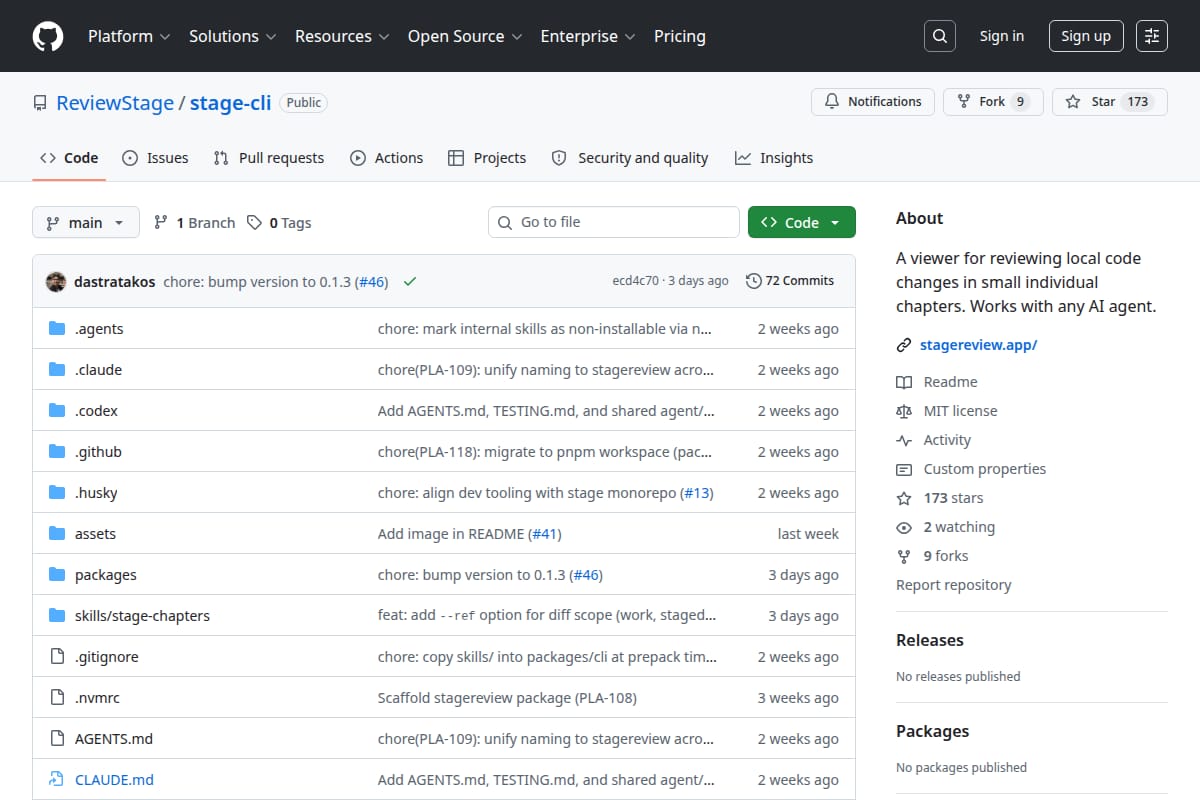Open the #13 link in .husky row
Screen dimensions: 1200x800
pos(697,493)
